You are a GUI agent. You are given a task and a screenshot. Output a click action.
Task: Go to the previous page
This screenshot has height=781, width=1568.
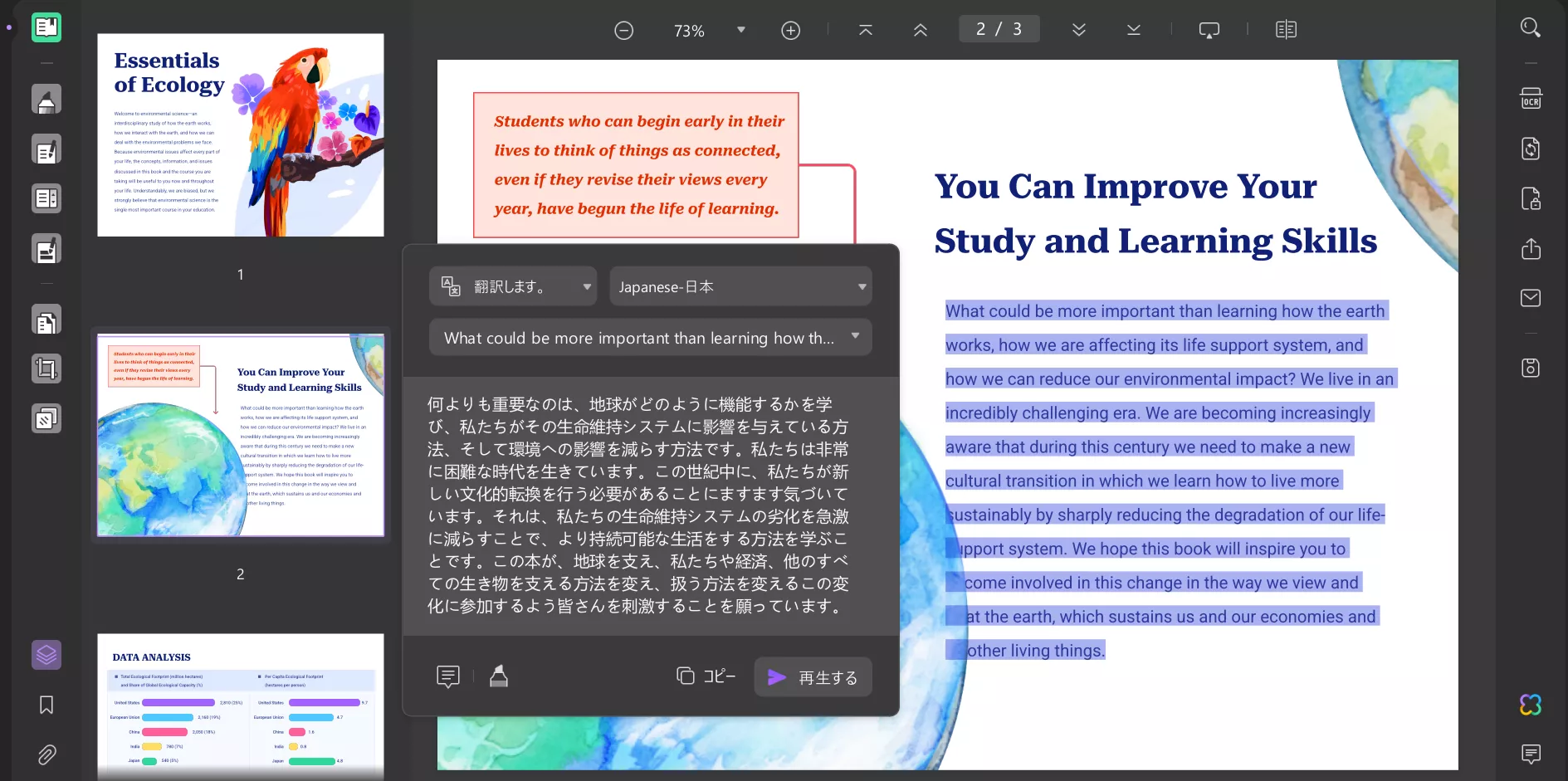click(921, 30)
